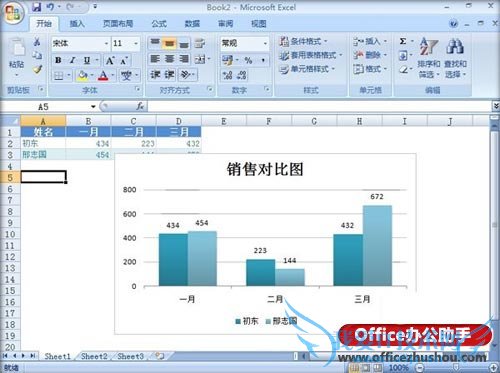Screen dimensions: 500x373
Task: Set bottom vertical alignment
Action: click(184, 43)
